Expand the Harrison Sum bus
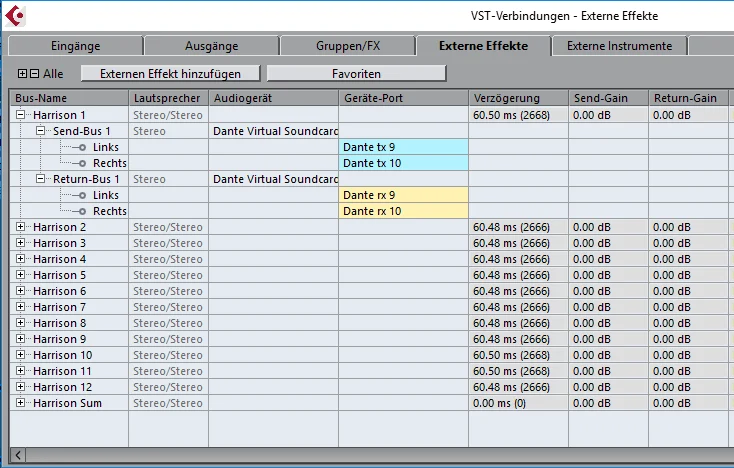The image size is (734, 468). point(21,402)
